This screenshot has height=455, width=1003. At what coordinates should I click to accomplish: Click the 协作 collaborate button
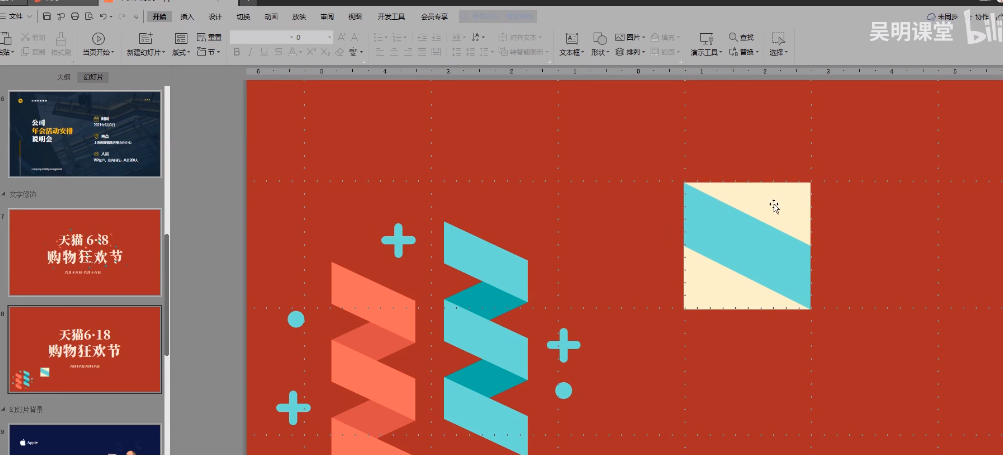[x=982, y=17]
